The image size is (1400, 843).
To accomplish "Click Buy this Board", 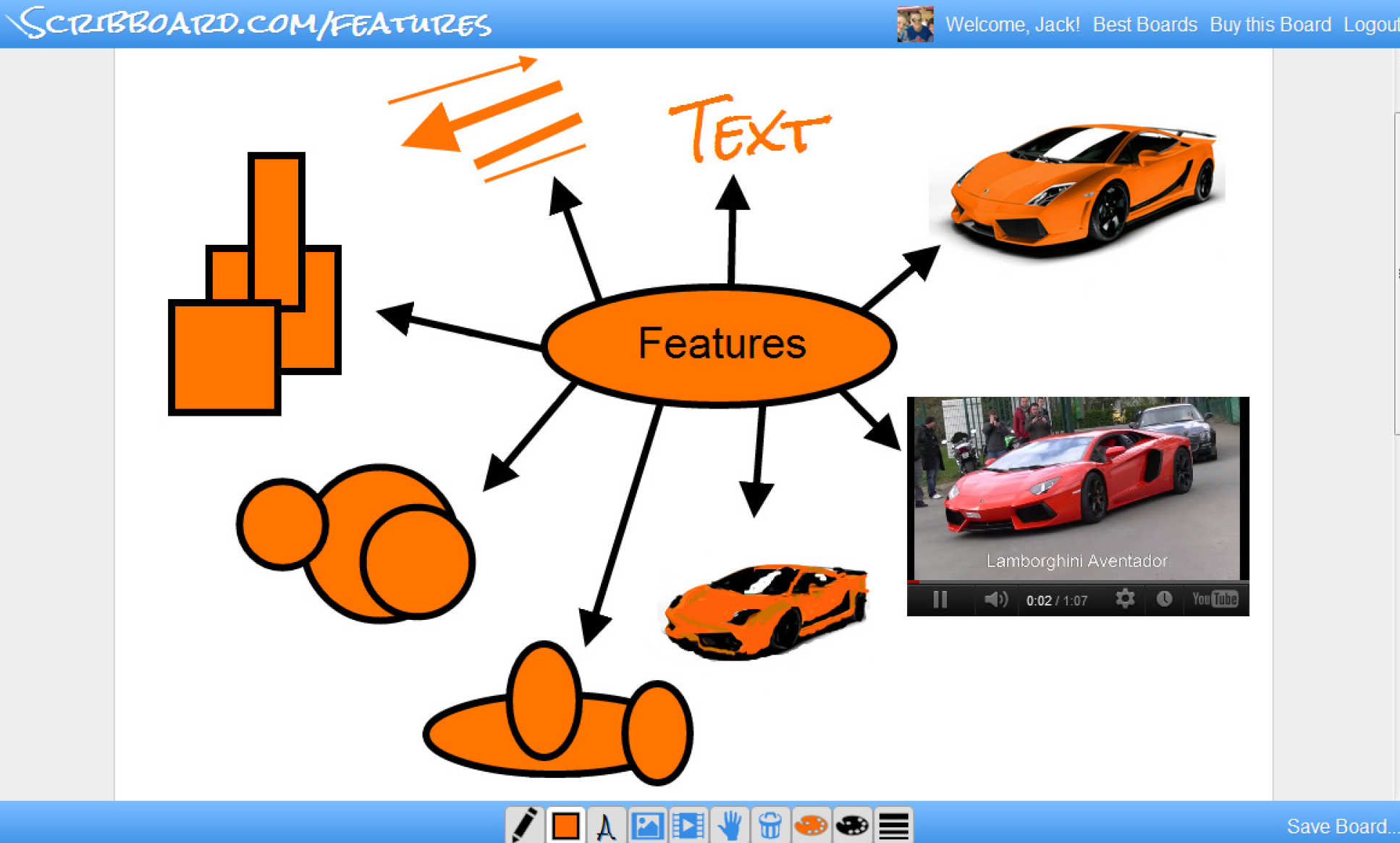I will pyautogui.click(x=1270, y=25).
